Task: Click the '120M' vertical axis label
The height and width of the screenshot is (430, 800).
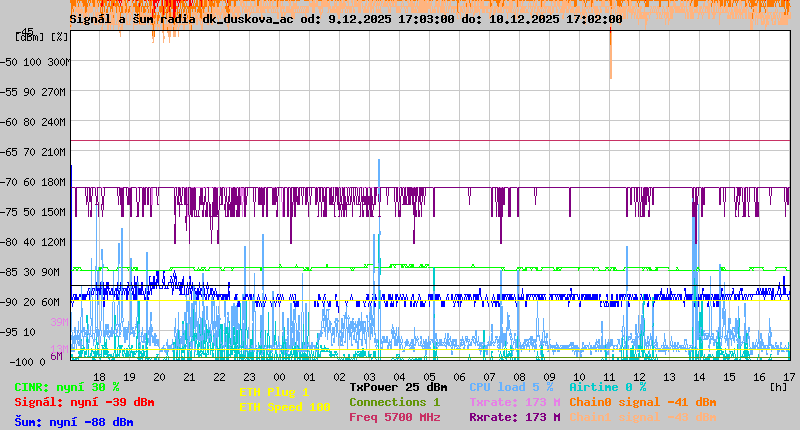Action: [x=55, y=242]
